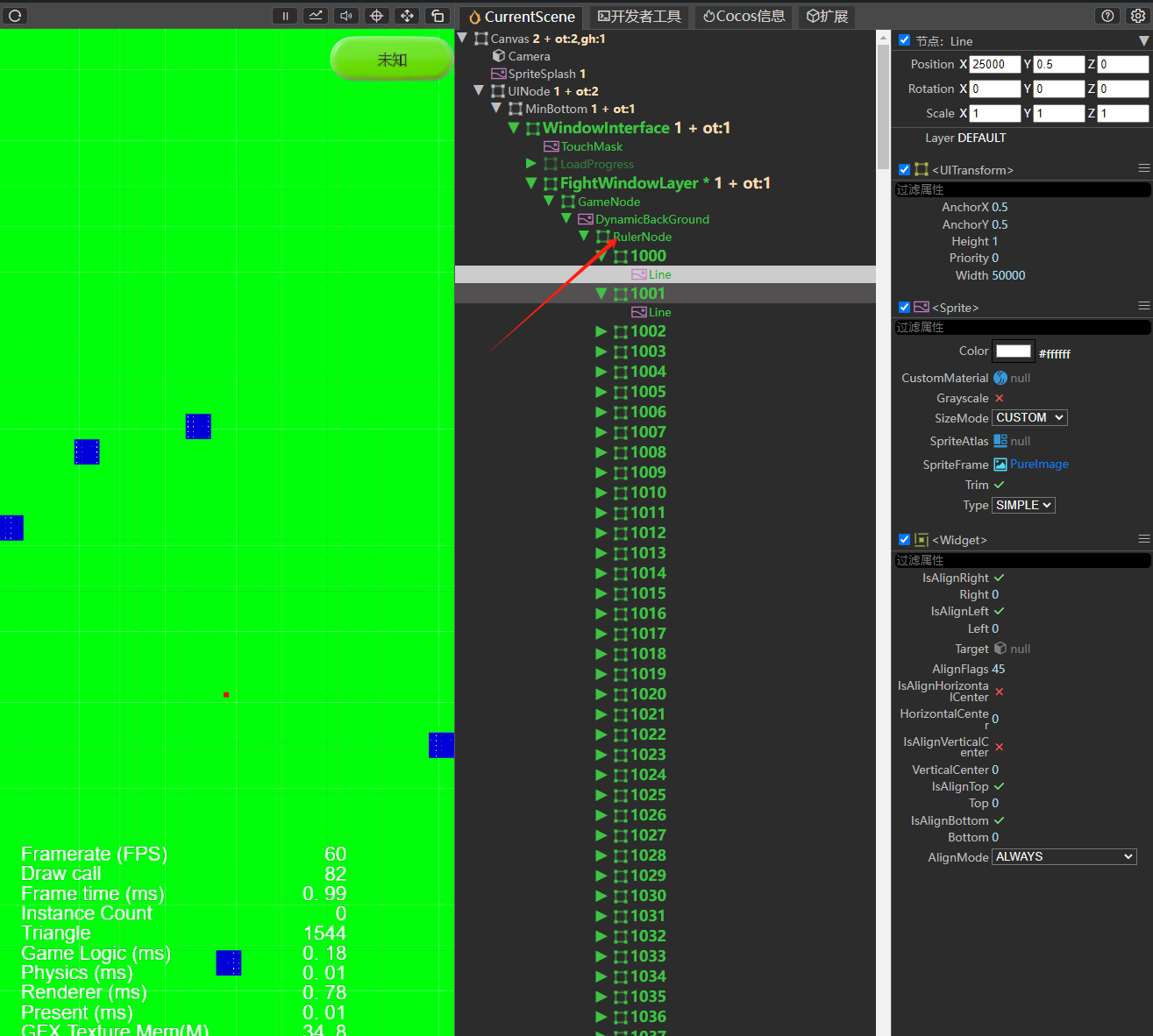Toggle the IsAlignTop checkmark

[1000, 786]
